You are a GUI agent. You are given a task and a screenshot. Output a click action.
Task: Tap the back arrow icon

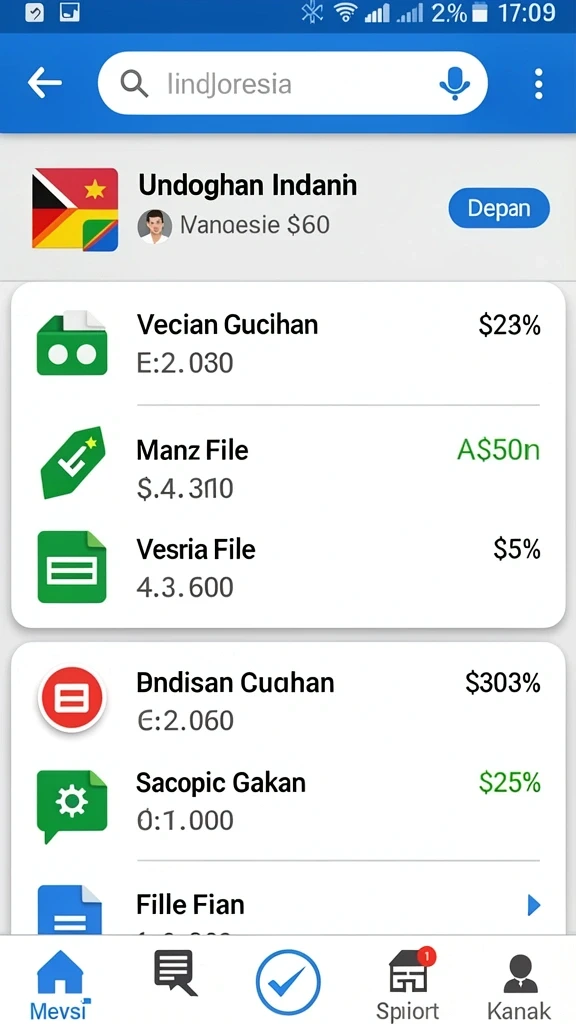45,84
